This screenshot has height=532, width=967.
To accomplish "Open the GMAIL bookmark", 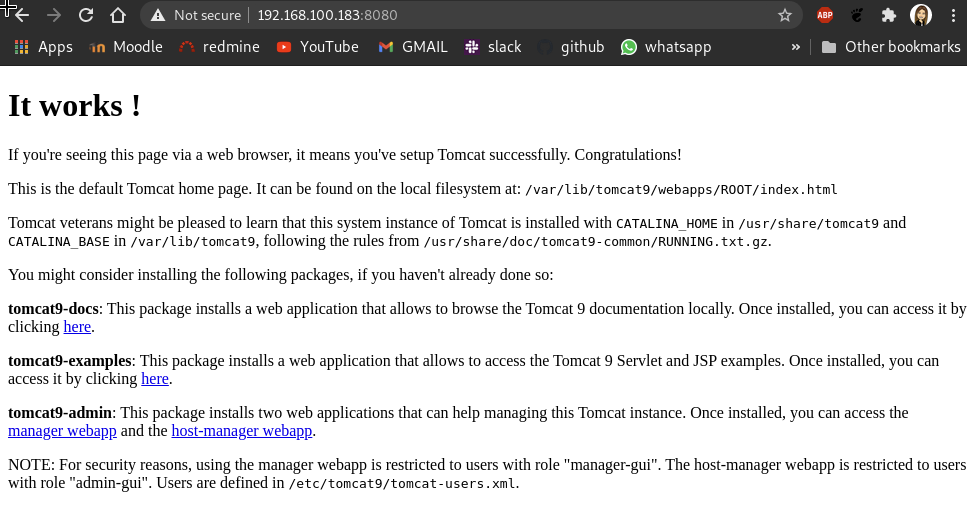I will [412, 47].
